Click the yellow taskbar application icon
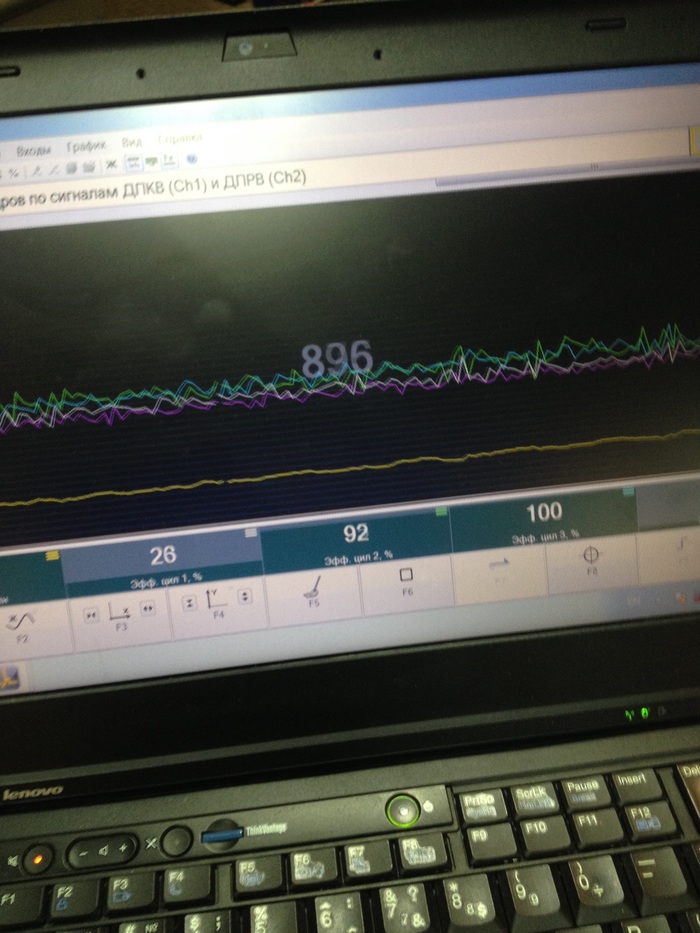Viewport: 700px width, 933px height. pyautogui.click(x=10, y=679)
